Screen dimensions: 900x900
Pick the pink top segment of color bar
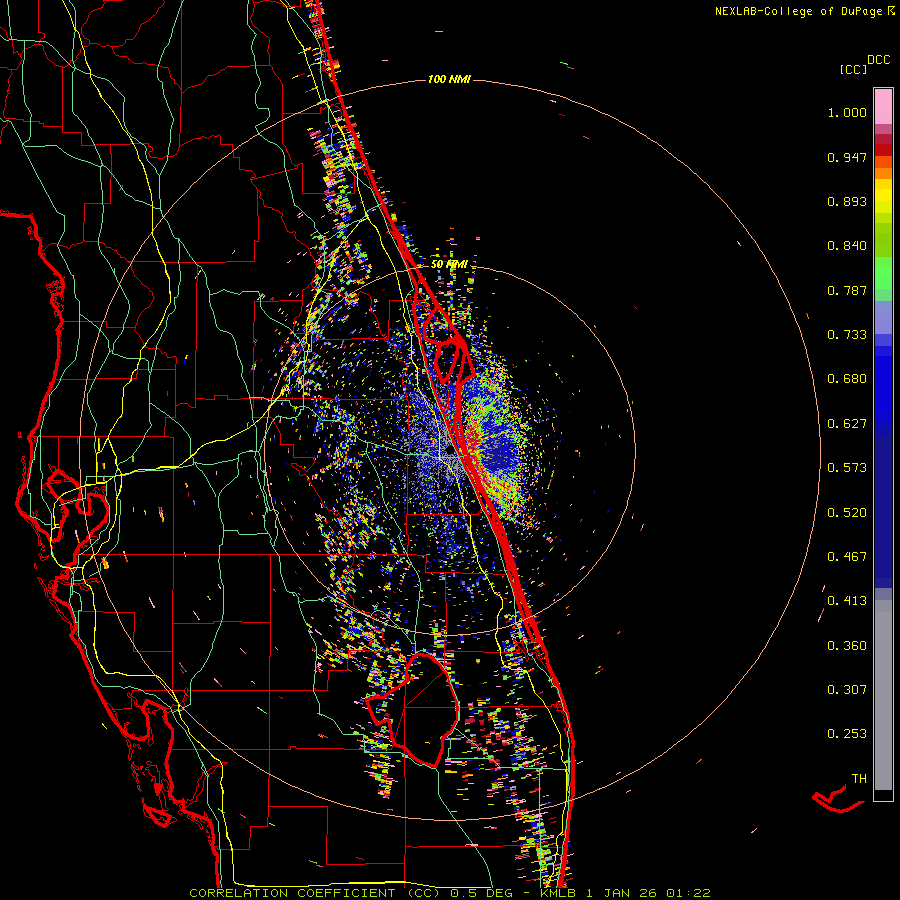point(883,107)
